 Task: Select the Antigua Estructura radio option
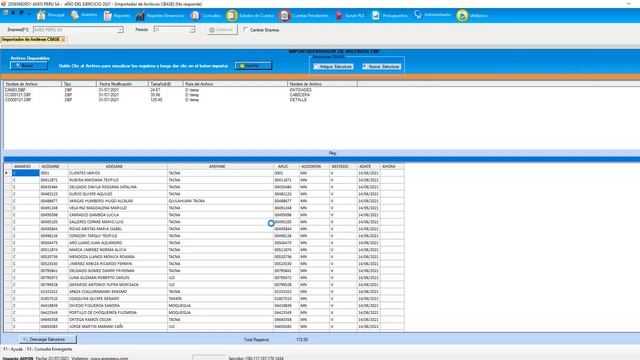tap(333, 66)
